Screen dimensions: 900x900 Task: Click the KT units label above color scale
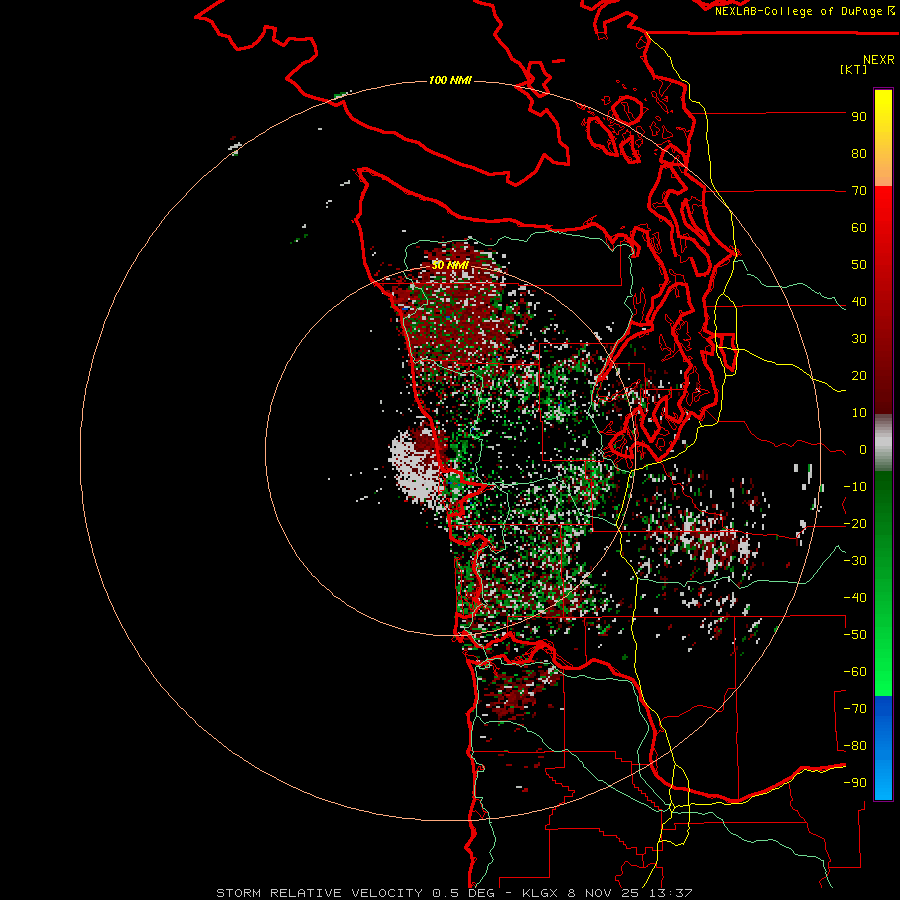pyautogui.click(x=854, y=69)
